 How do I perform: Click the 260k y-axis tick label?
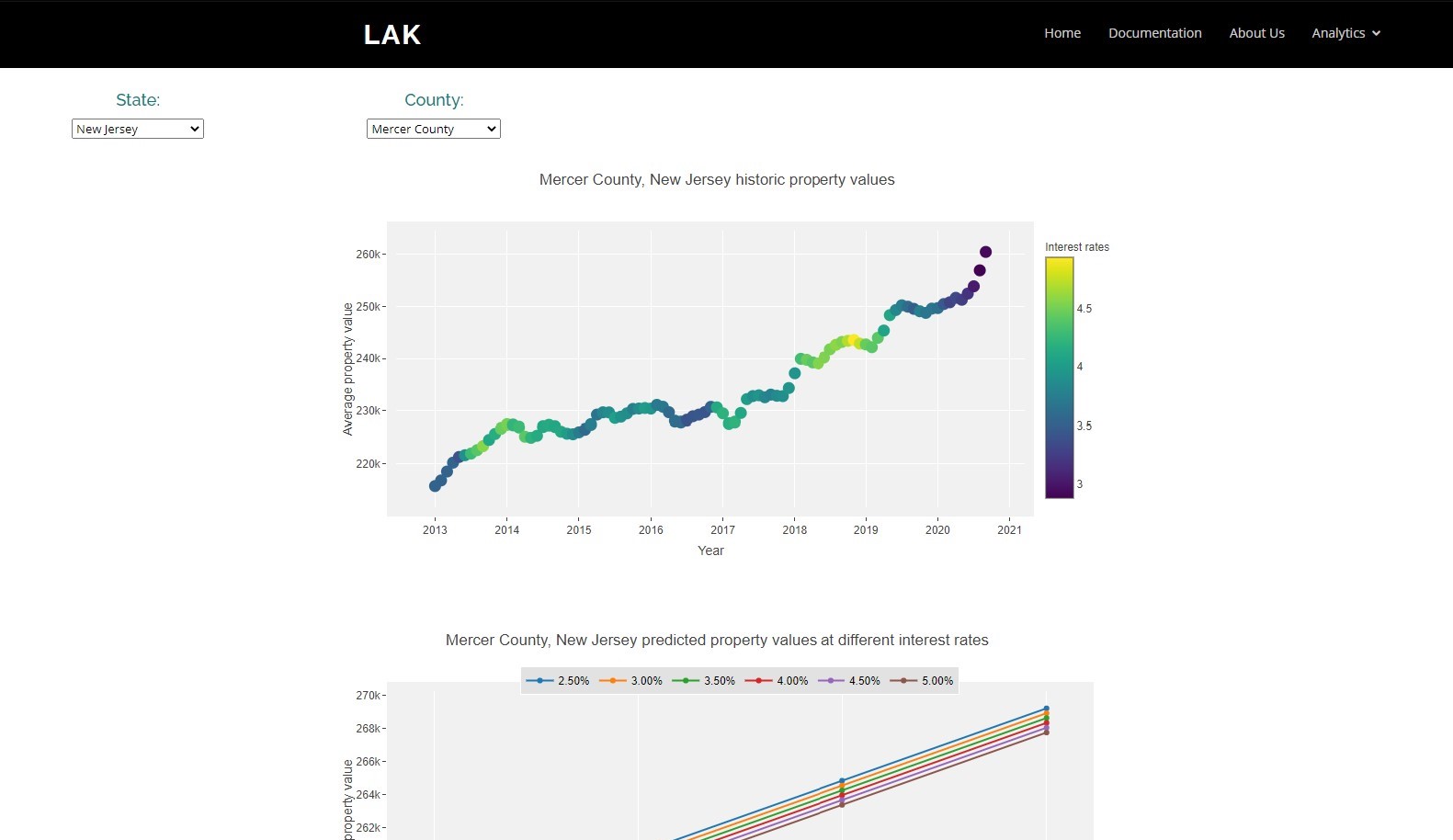(x=368, y=255)
